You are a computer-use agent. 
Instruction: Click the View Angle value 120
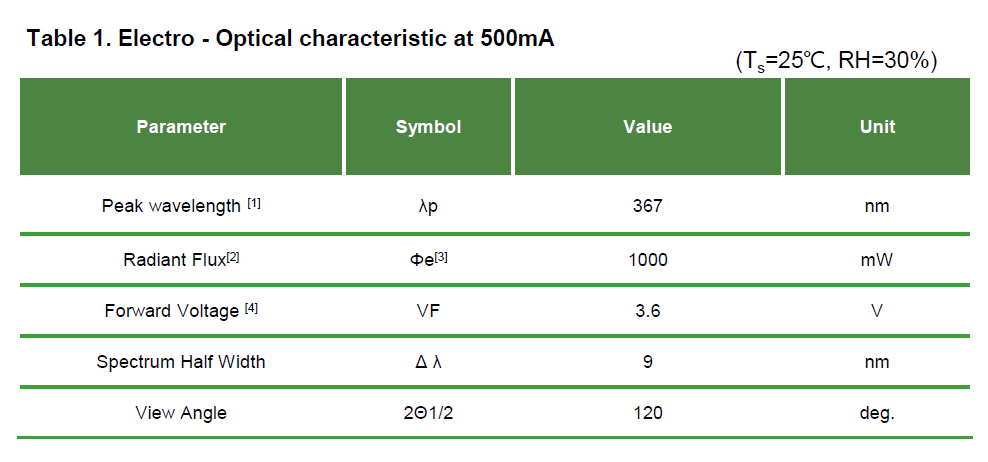click(647, 413)
